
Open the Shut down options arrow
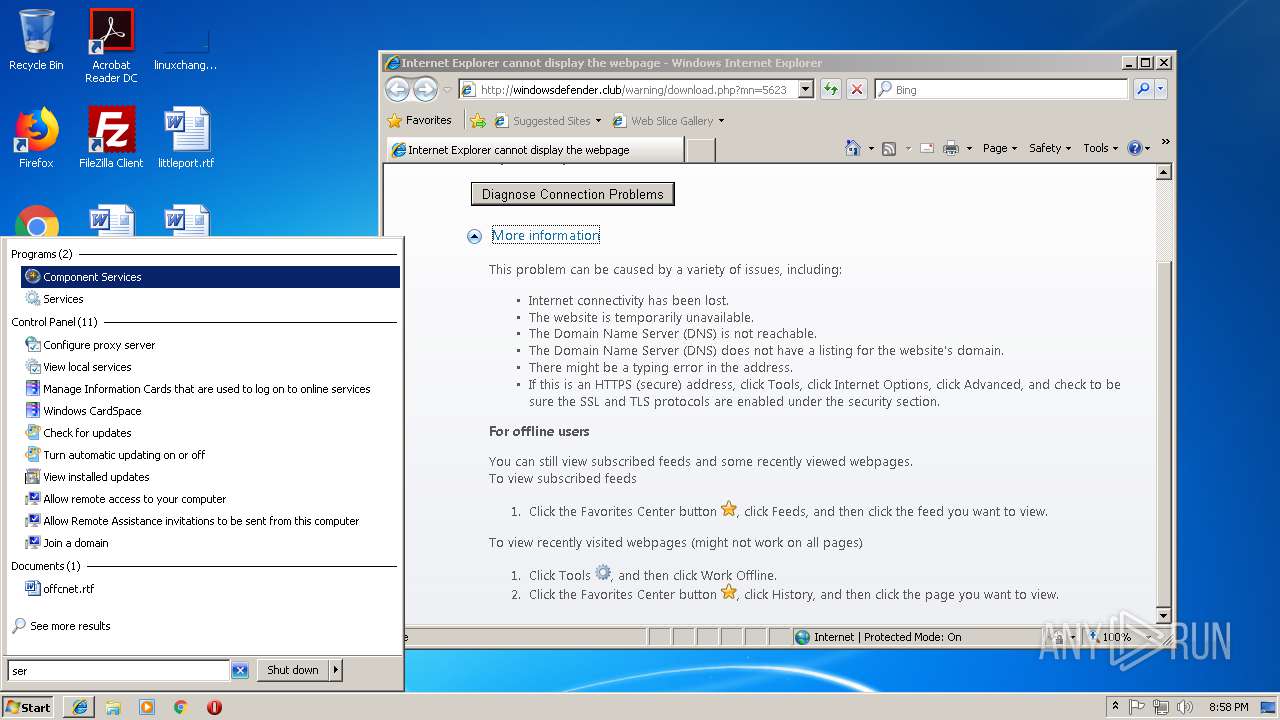pos(335,671)
